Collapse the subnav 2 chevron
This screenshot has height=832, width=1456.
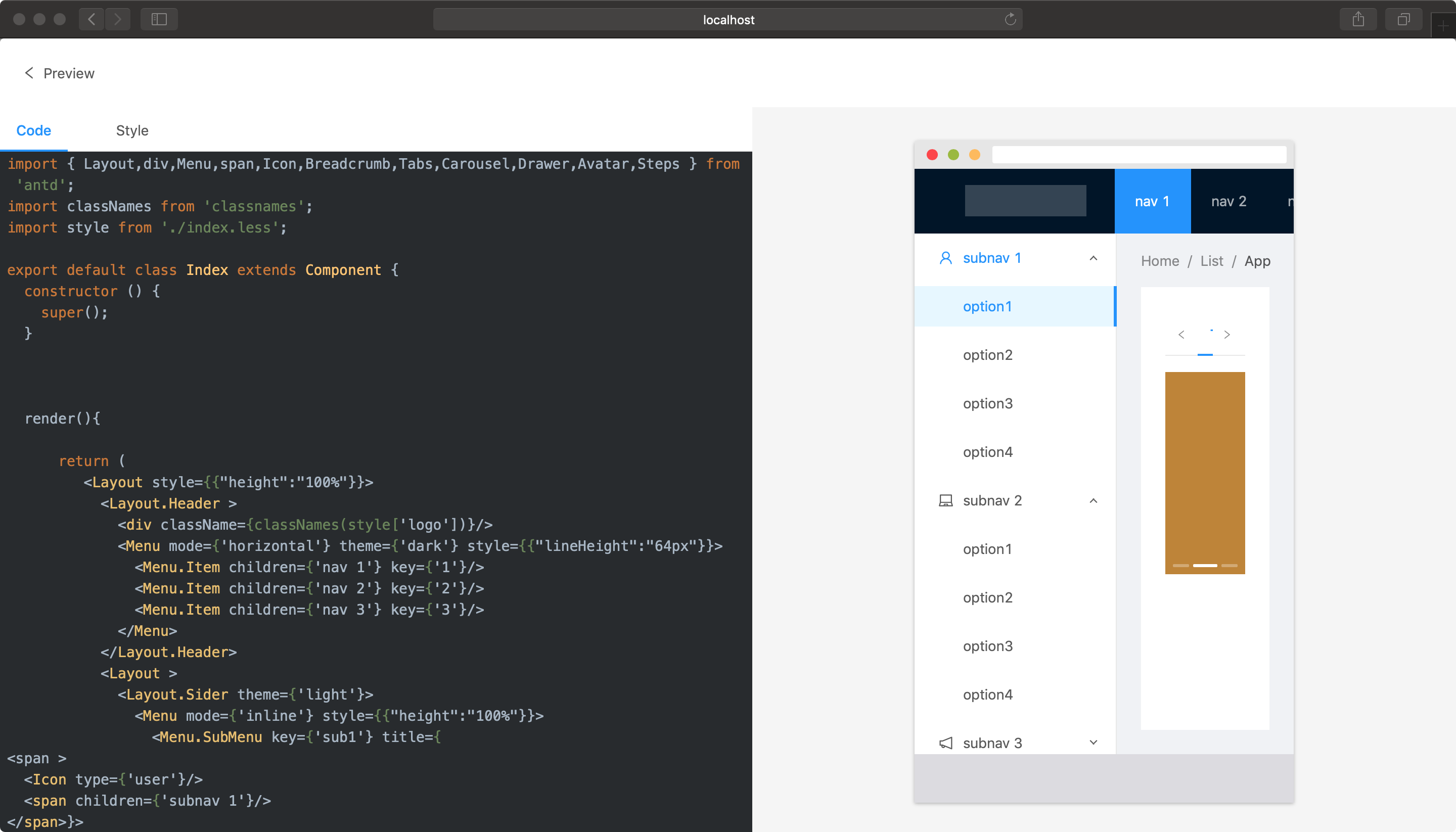click(1093, 500)
